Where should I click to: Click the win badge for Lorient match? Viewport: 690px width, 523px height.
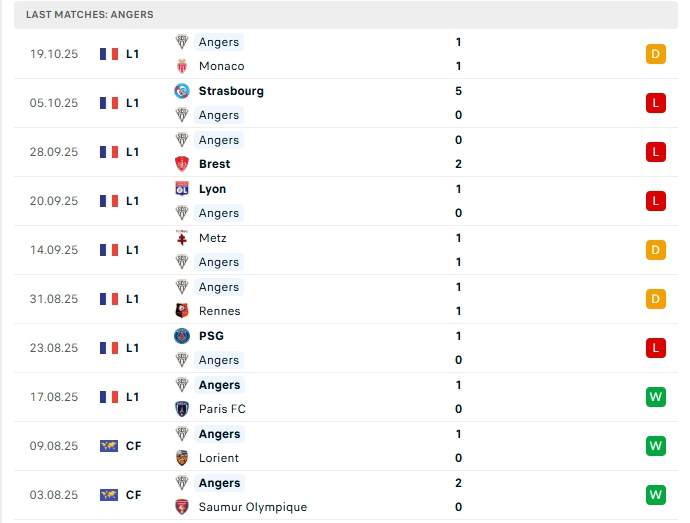656,446
